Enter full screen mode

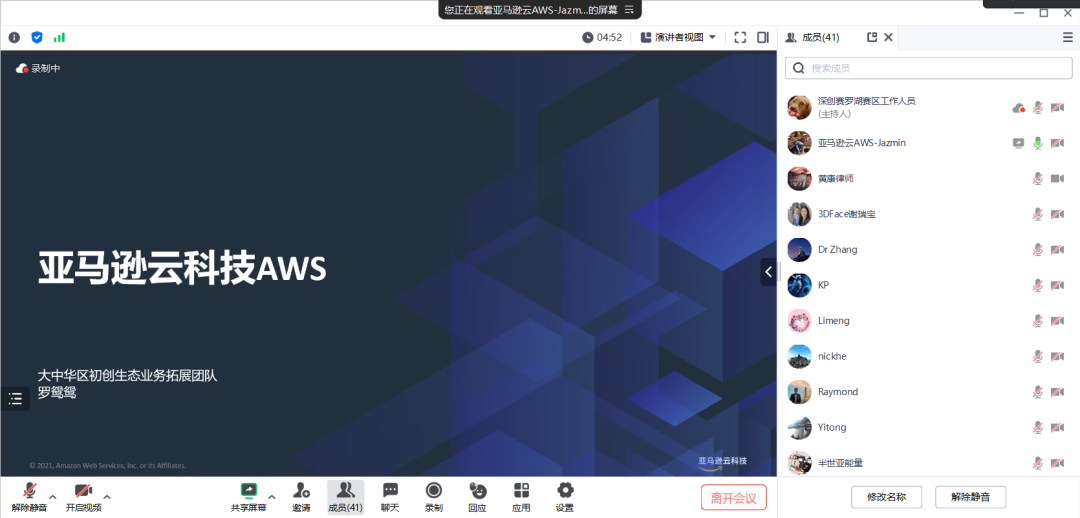click(740, 37)
